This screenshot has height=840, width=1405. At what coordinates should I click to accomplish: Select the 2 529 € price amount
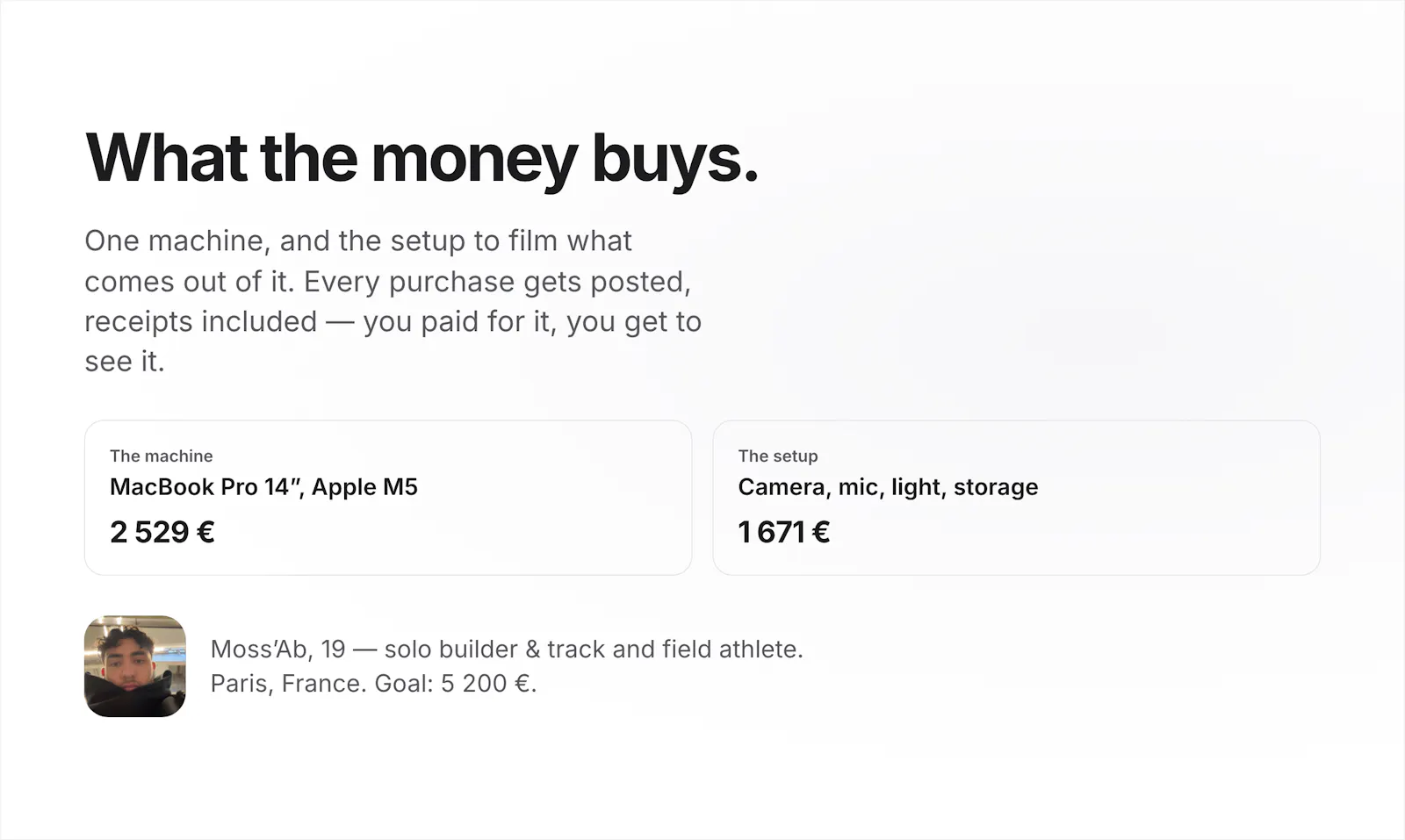click(162, 532)
